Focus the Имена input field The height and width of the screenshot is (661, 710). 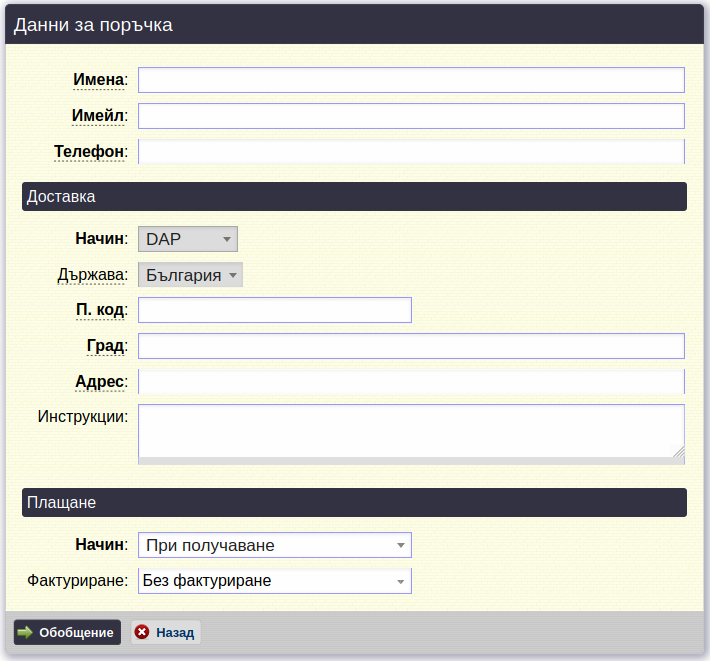coord(411,80)
